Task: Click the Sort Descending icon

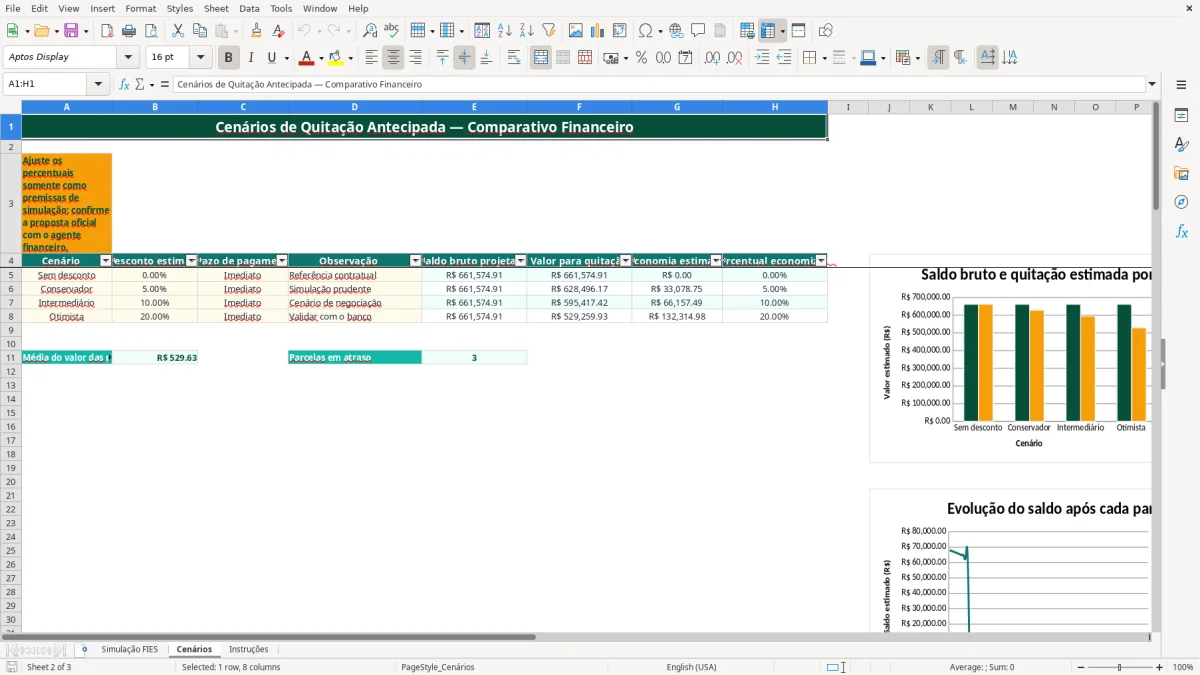Action: pos(527,31)
